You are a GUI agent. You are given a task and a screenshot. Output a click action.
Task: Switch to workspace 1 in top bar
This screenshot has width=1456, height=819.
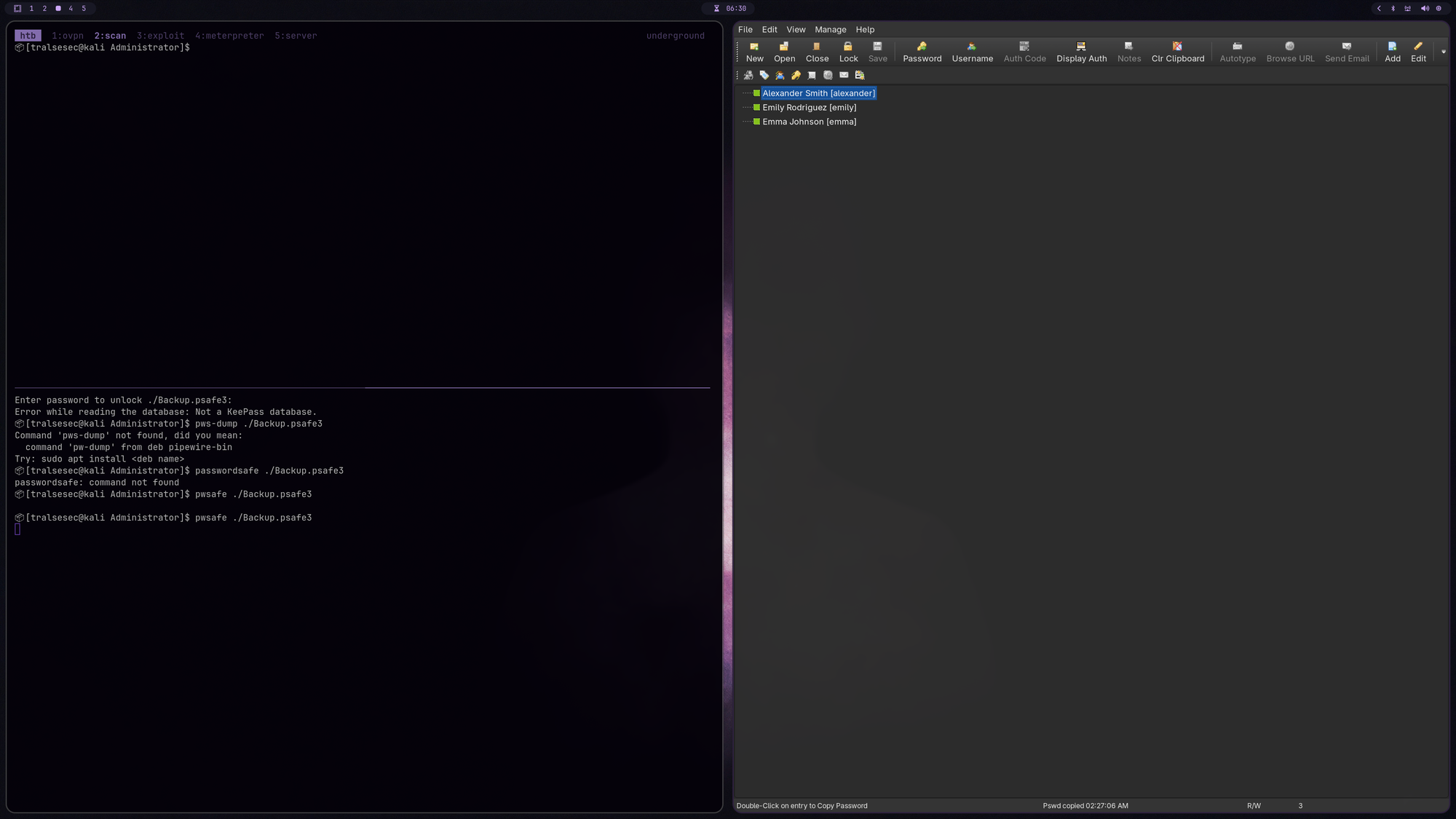[x=31, y=9]
